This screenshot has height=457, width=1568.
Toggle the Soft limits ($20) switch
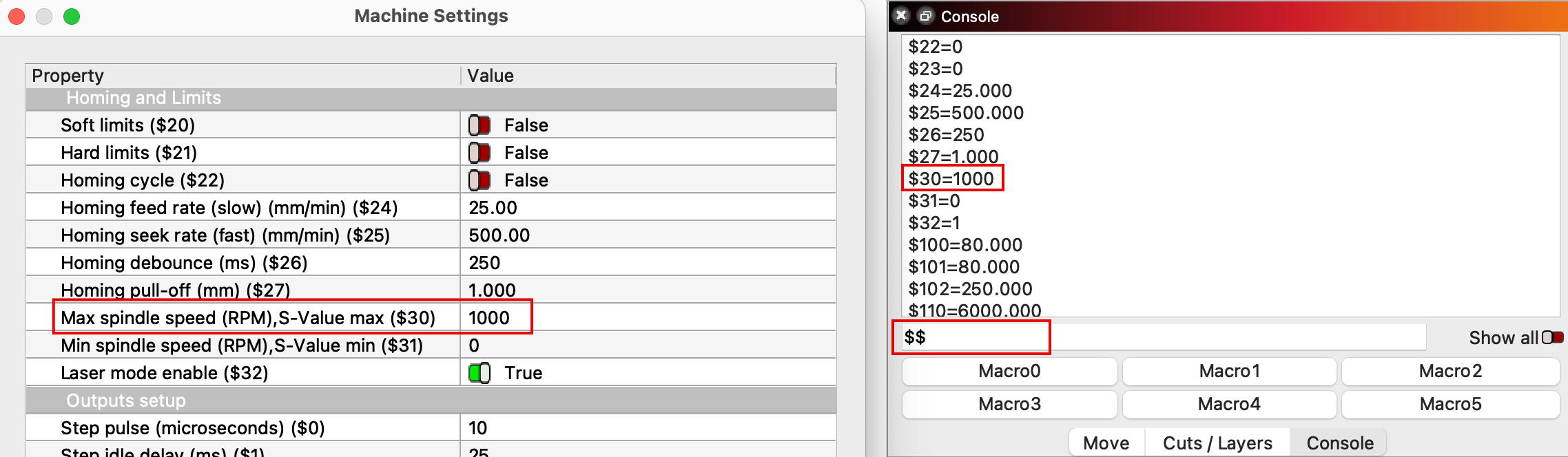(x=479, y=125)
